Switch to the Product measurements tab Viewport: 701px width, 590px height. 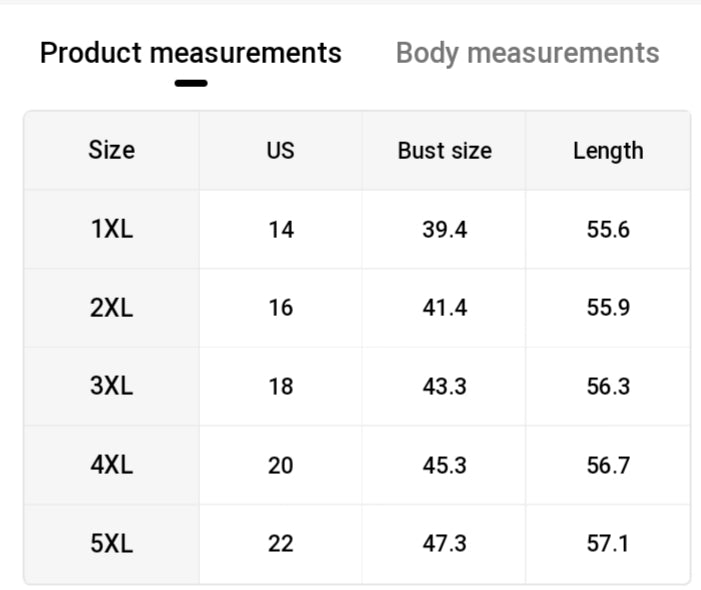point(190,53)
